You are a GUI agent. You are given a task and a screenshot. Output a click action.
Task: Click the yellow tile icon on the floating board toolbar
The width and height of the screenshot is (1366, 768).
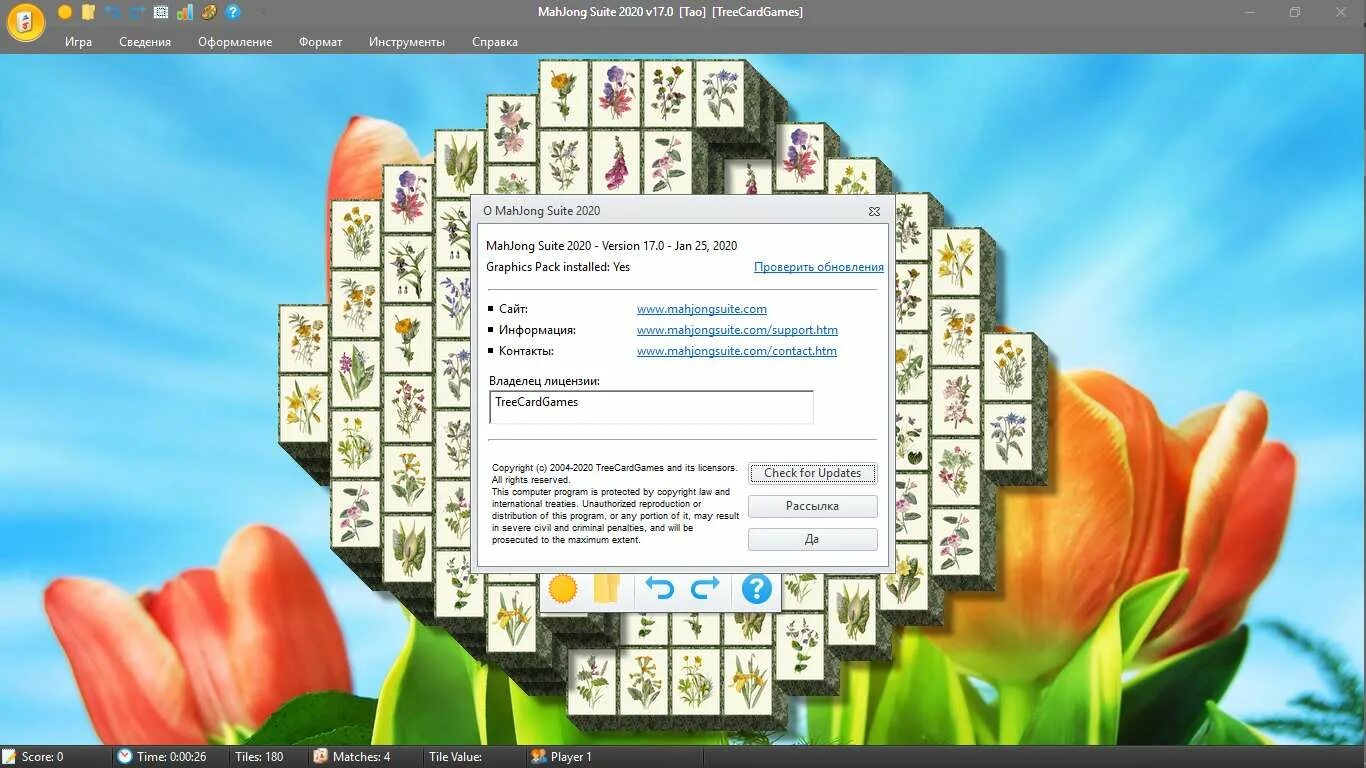click(607, 589)
